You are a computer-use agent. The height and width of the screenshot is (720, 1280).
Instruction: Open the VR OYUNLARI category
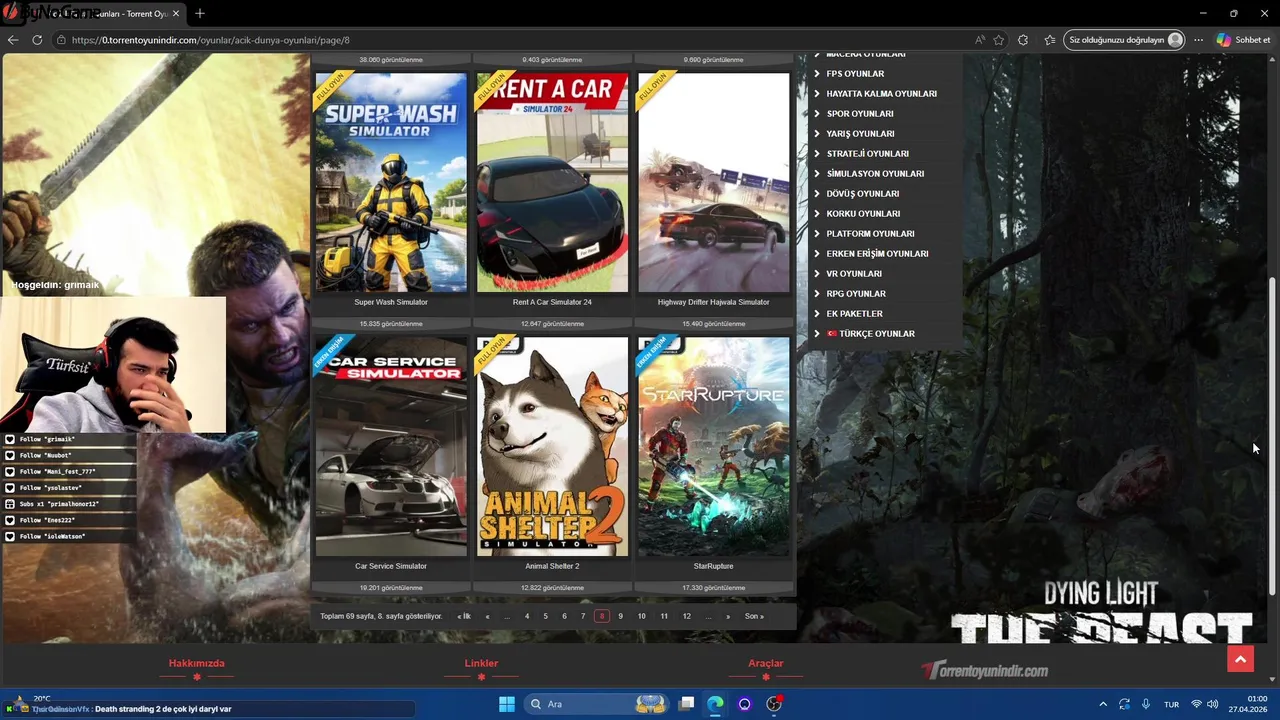pos(854,274)
